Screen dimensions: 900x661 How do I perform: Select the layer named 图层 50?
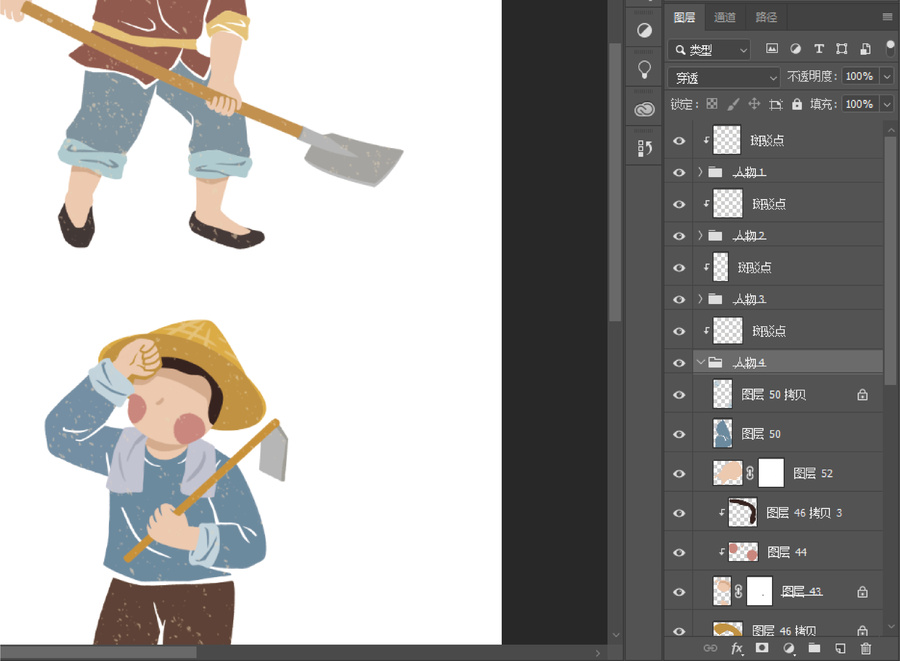click(761, 434)
